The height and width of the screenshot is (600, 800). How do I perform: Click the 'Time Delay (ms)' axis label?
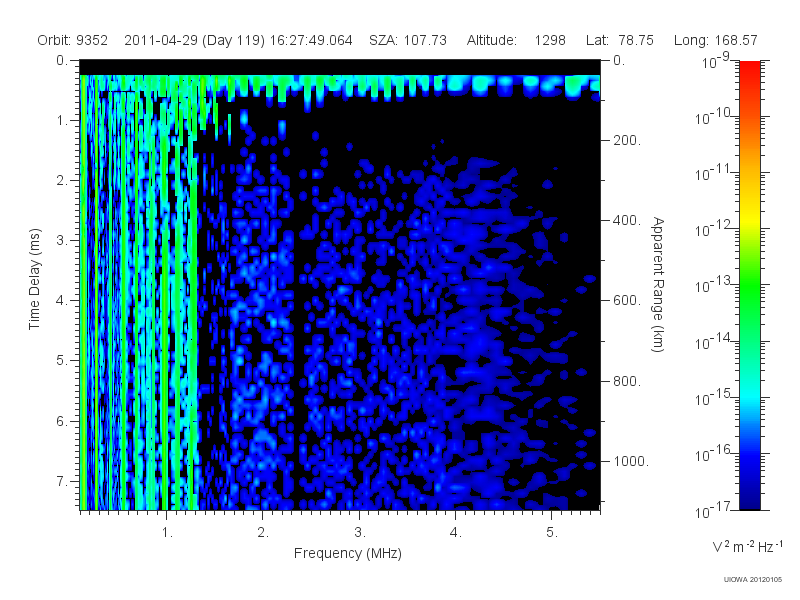[34, 279]
